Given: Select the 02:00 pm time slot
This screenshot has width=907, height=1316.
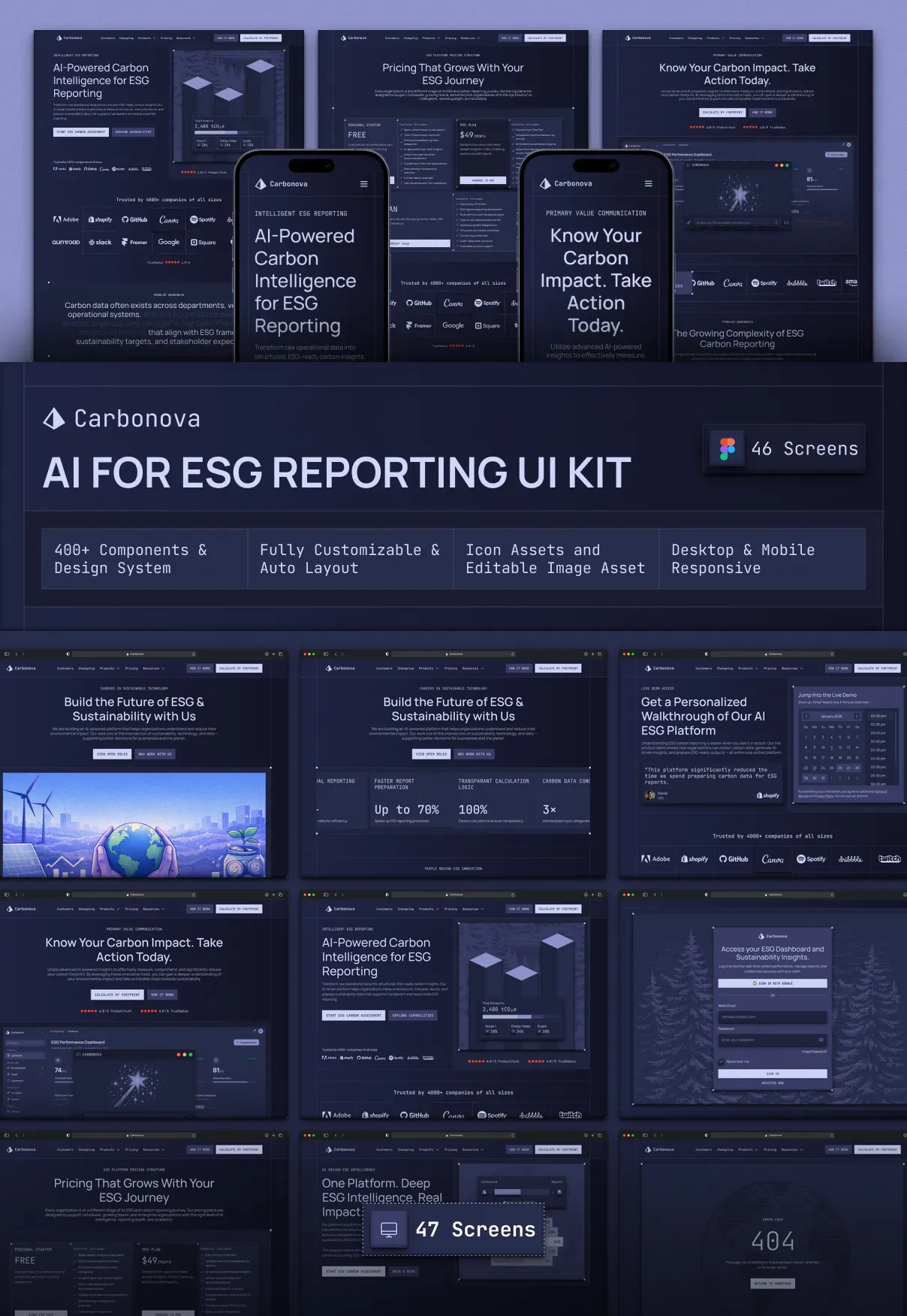Looking at the screenshot, I should pos(878,716).
